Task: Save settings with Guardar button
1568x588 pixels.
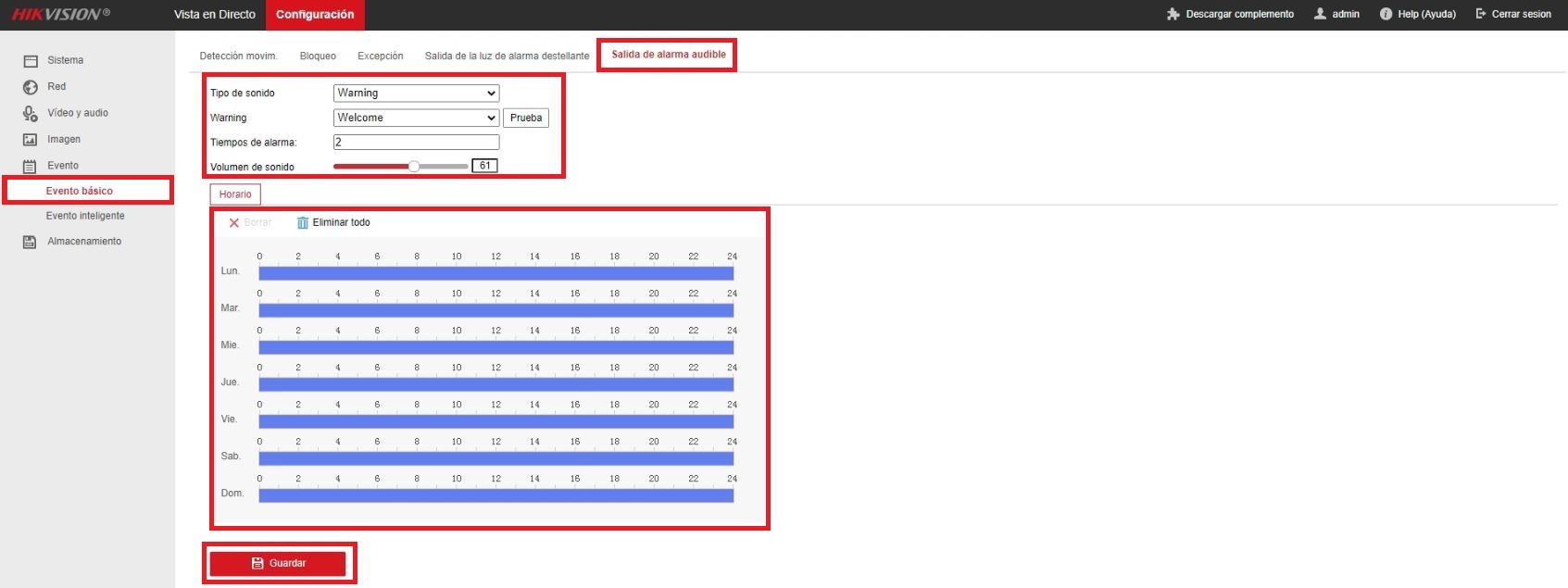Action: point(278,563)
